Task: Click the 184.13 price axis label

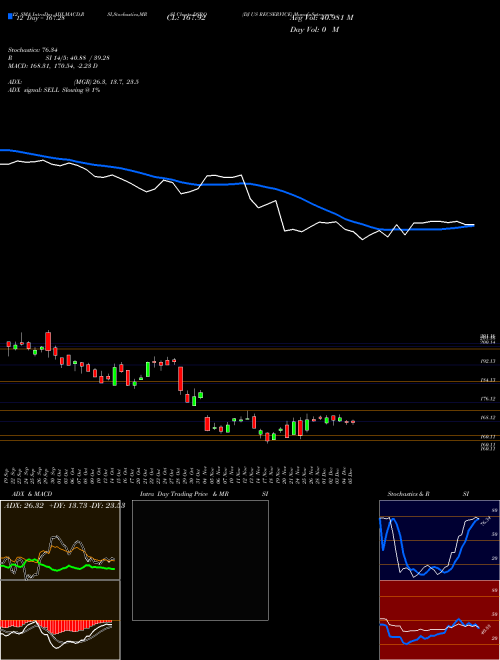Action: click(x=488, y=380)
